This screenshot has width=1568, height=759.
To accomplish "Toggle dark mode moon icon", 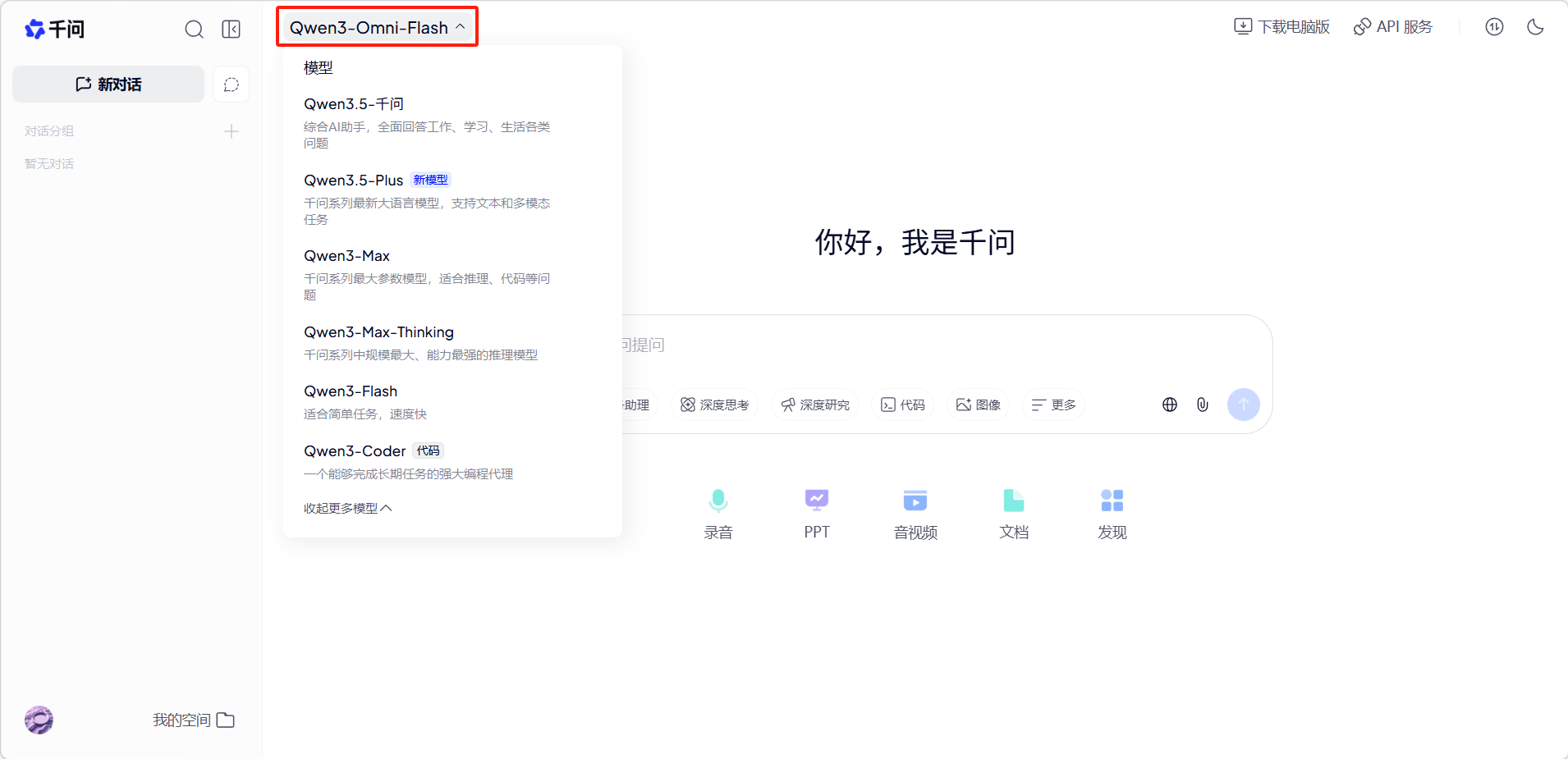I will 1535,27.
